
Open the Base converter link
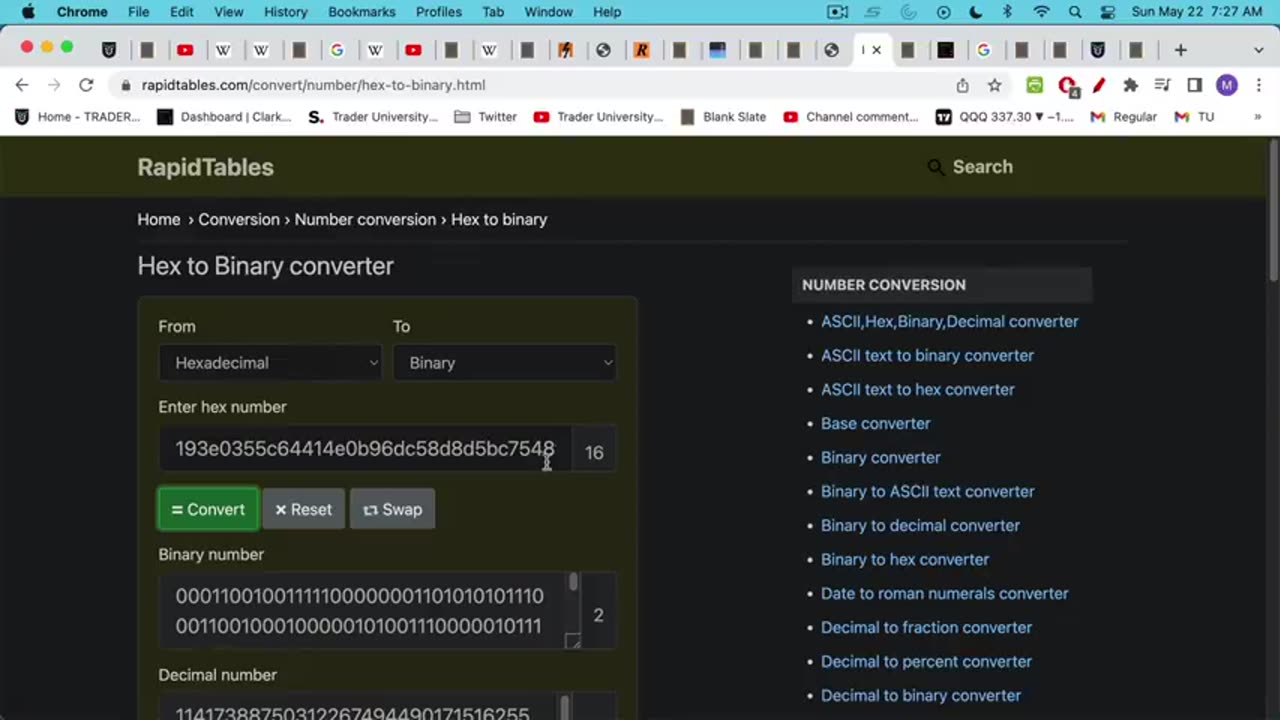pos(876,423)
